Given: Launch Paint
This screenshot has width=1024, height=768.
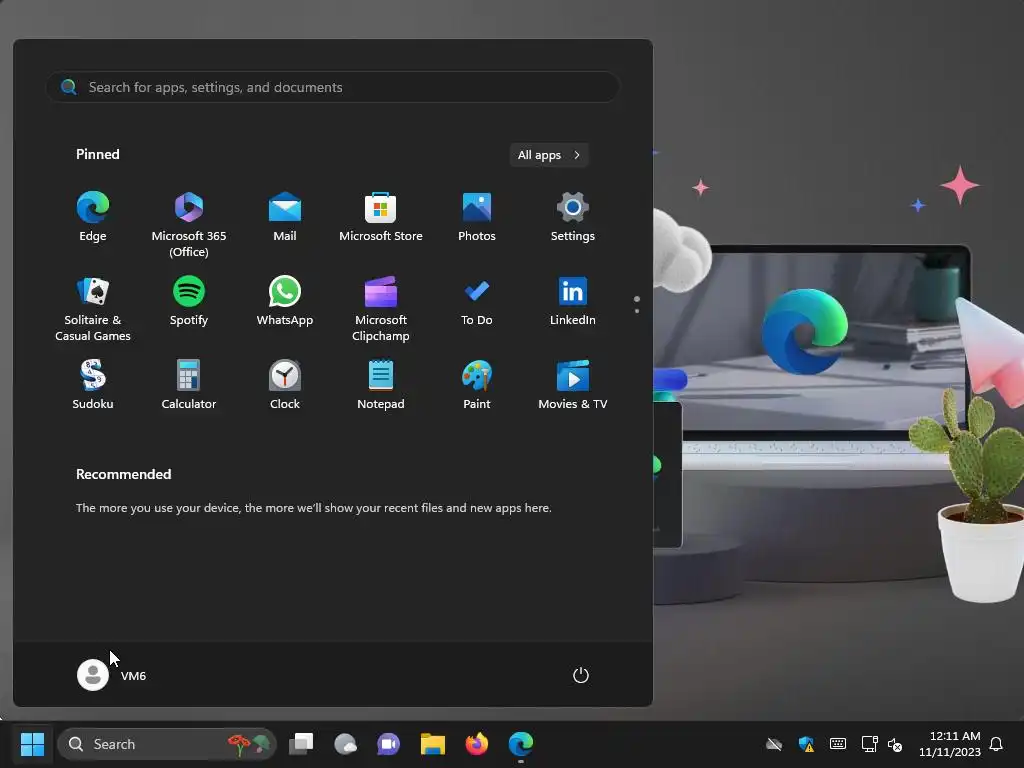Looking at the screenshot, I should tap(477, 385).
